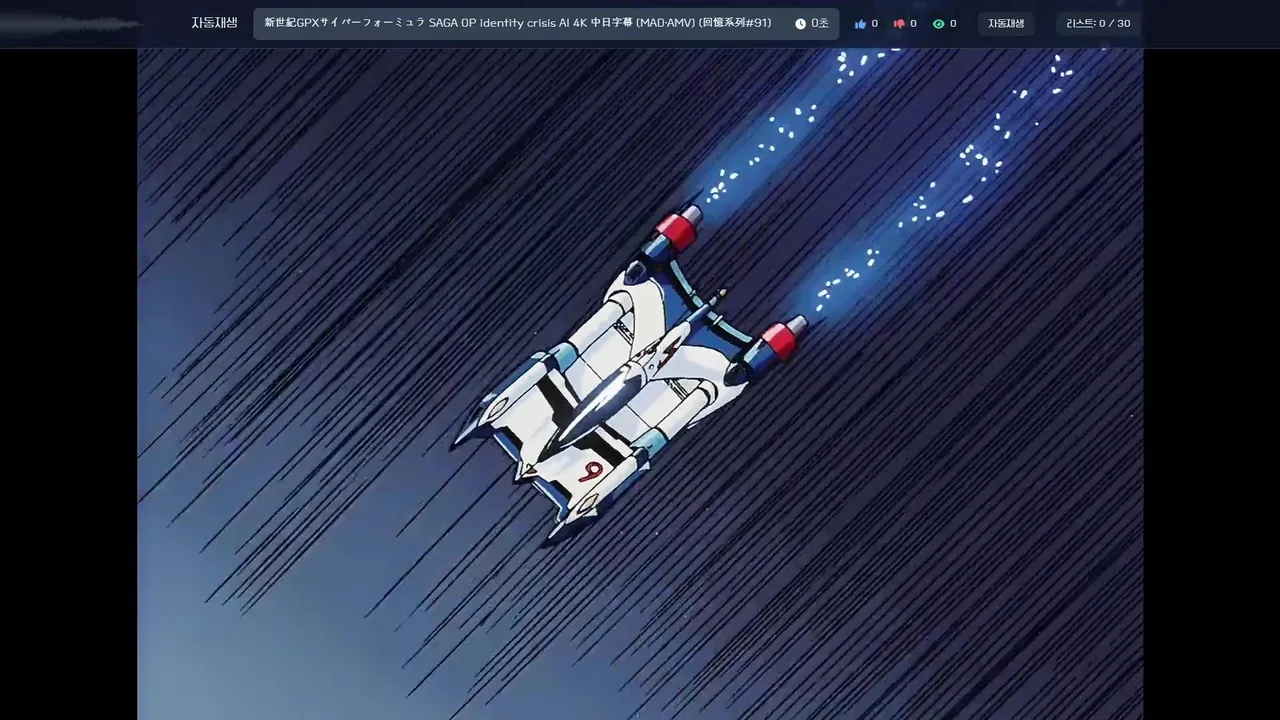The height and width of the screenshot is (720, 1280).
Task: Open the 리스트: 0 / 30 playlist counter
Action: click(x=1098, y=24)
